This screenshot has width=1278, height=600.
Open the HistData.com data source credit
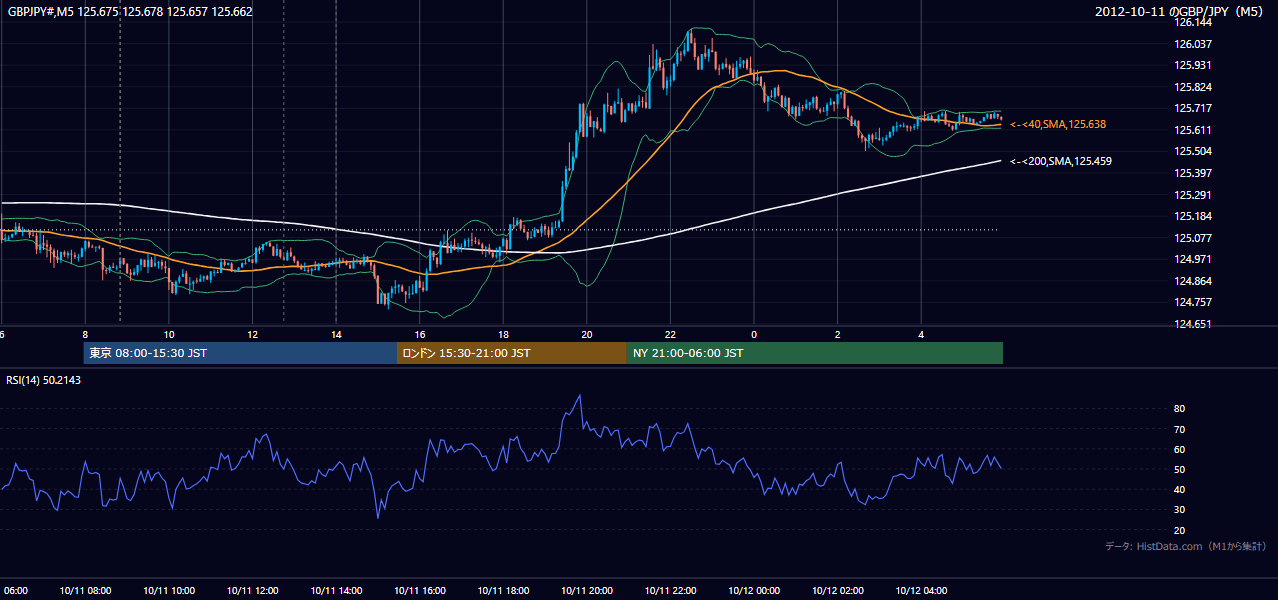[1186, 546]
